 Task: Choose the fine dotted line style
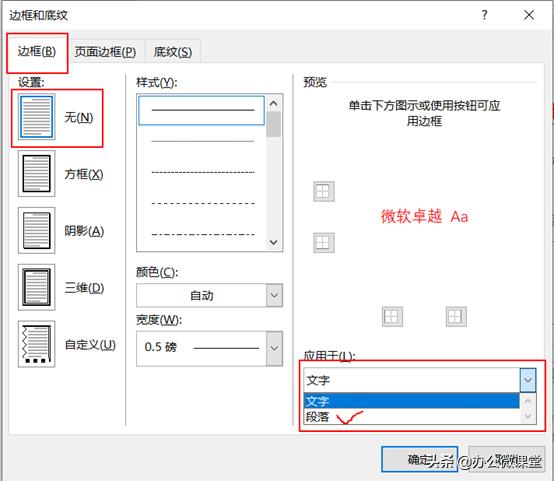[203, 172]
